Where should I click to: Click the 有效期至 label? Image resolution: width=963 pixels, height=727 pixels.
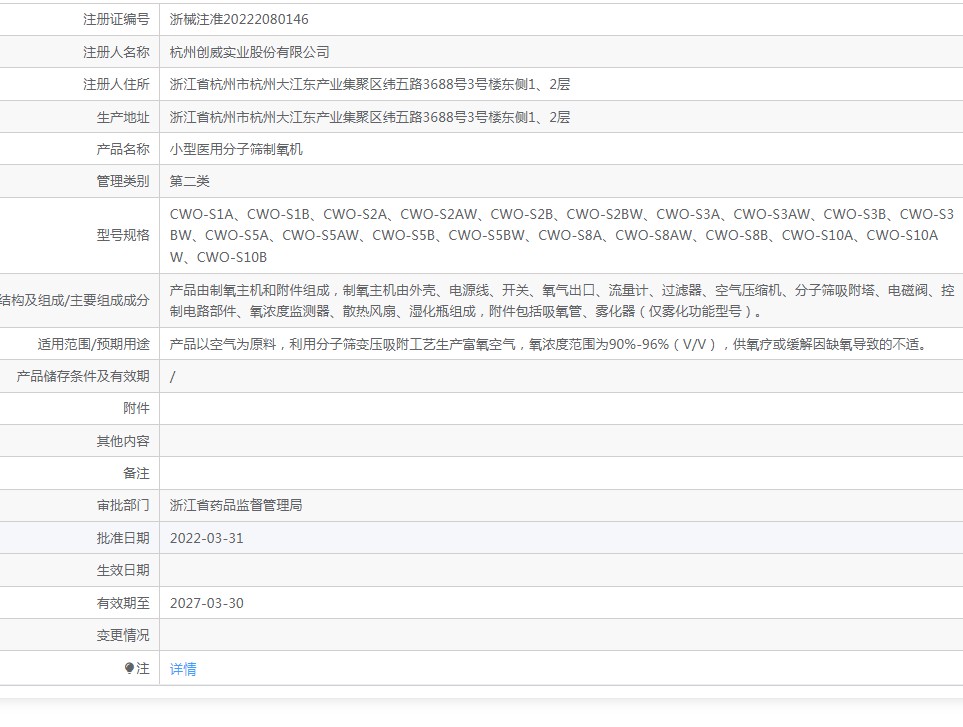tap(123, 603)
